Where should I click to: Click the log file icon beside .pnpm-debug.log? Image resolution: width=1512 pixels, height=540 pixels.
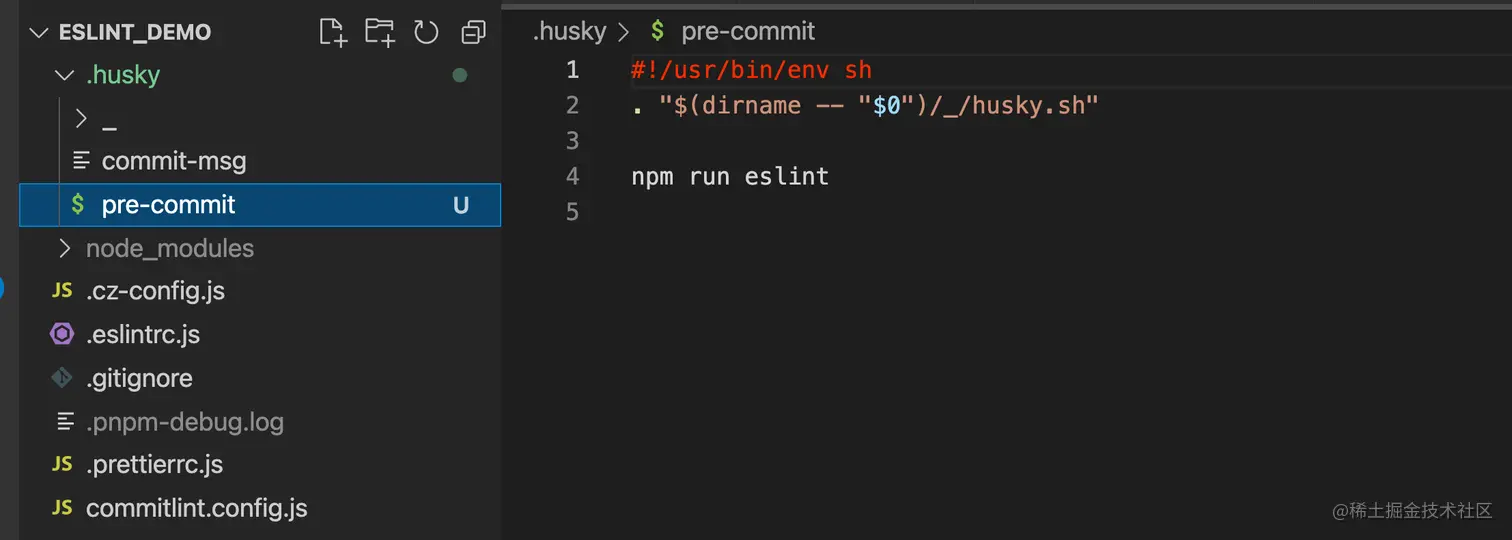coord(66,422)
